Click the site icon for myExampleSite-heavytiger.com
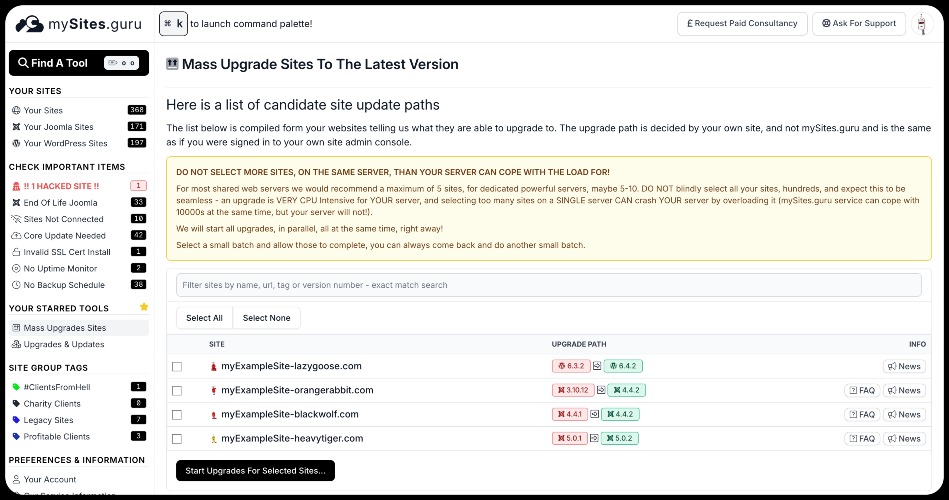This screenshot has width=949, height=500. (x=213, y=439)
